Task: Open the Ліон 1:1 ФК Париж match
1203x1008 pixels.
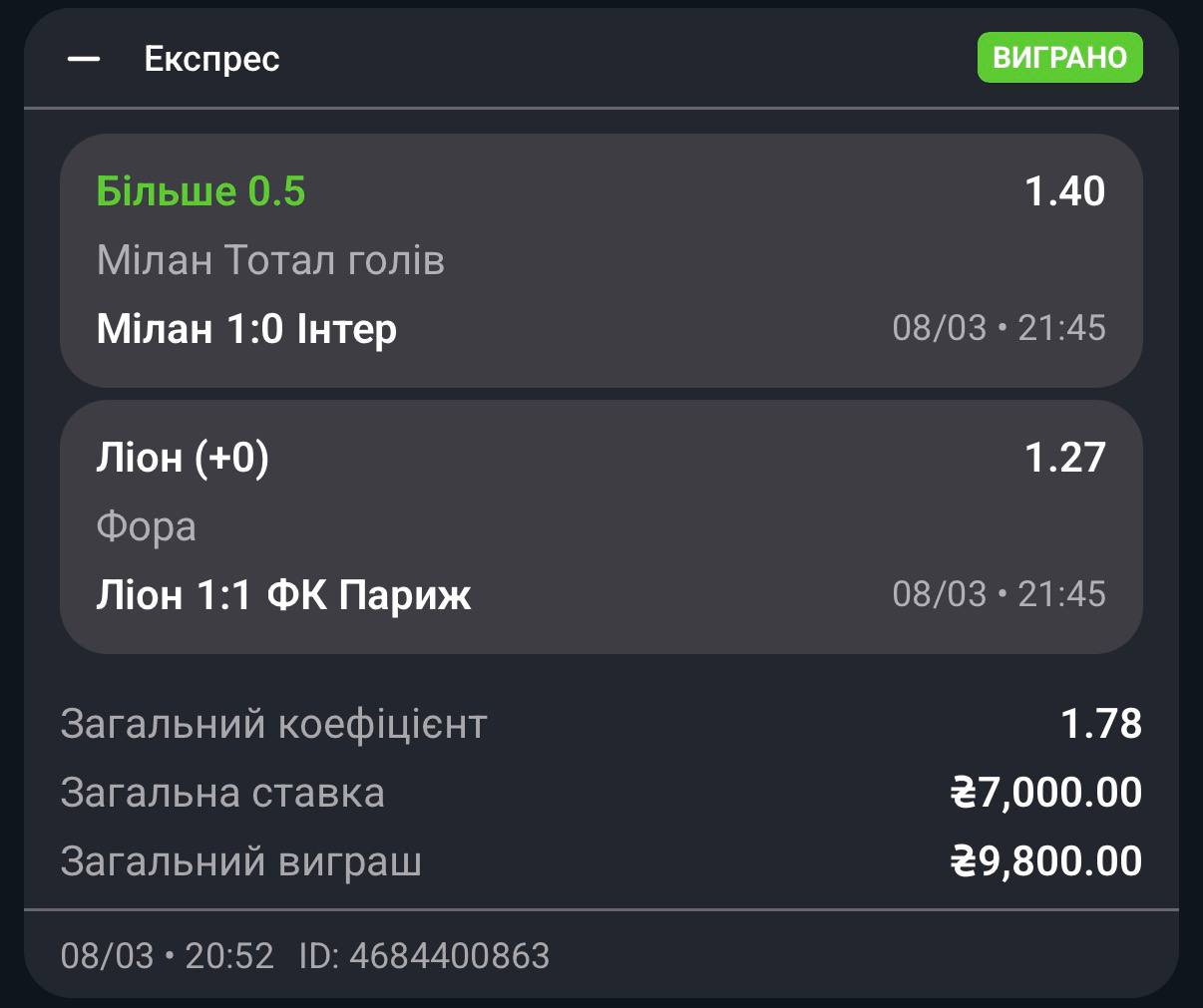Action: coord(283,595)
